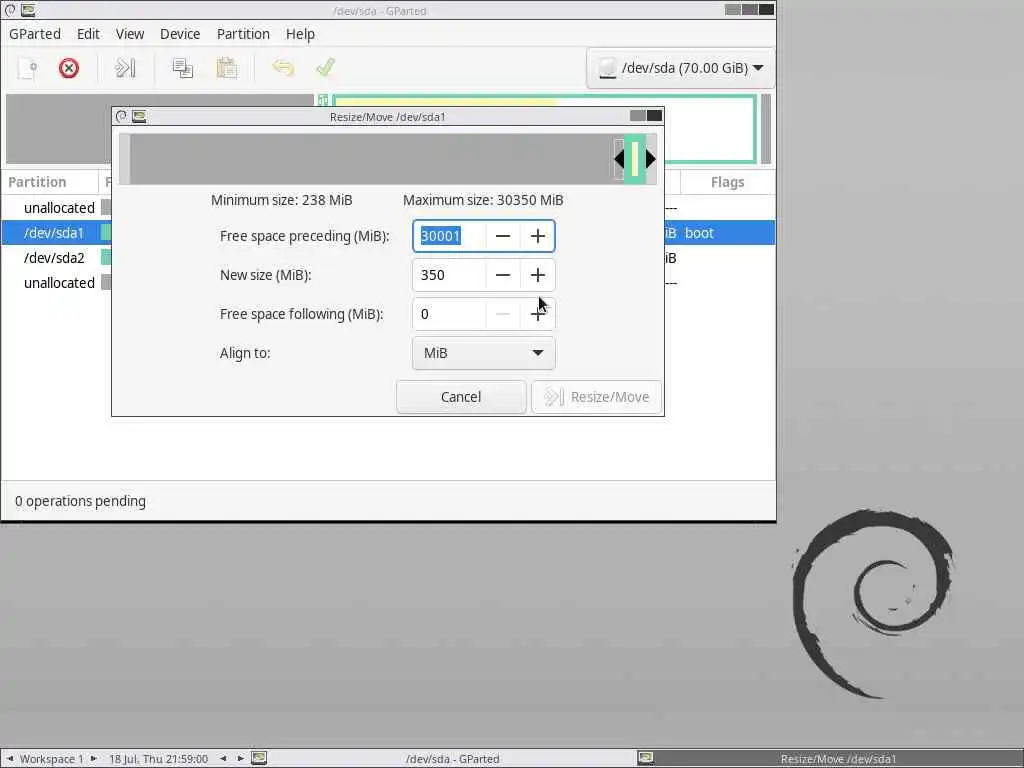The image size is (1024, 768).
Task: Select the first unallocated row
Action: 388,208
